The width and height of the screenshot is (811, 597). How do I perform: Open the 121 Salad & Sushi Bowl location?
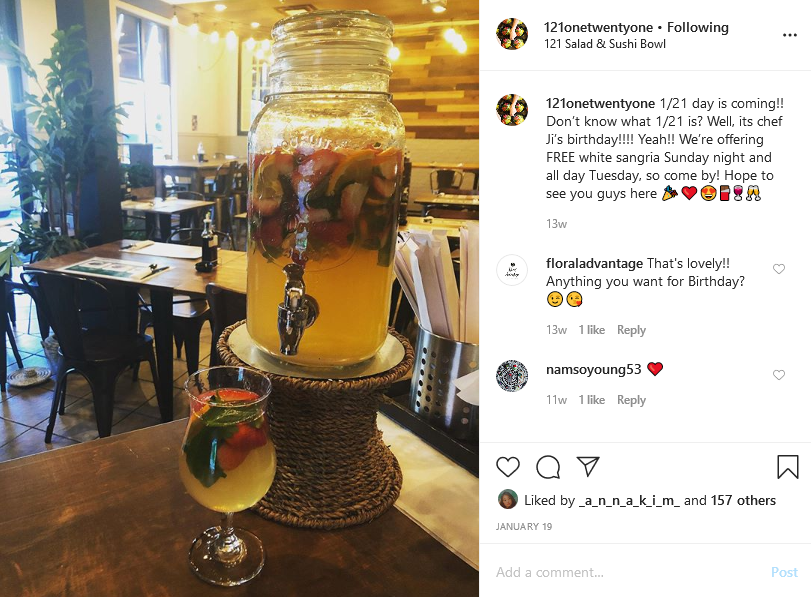605,44
